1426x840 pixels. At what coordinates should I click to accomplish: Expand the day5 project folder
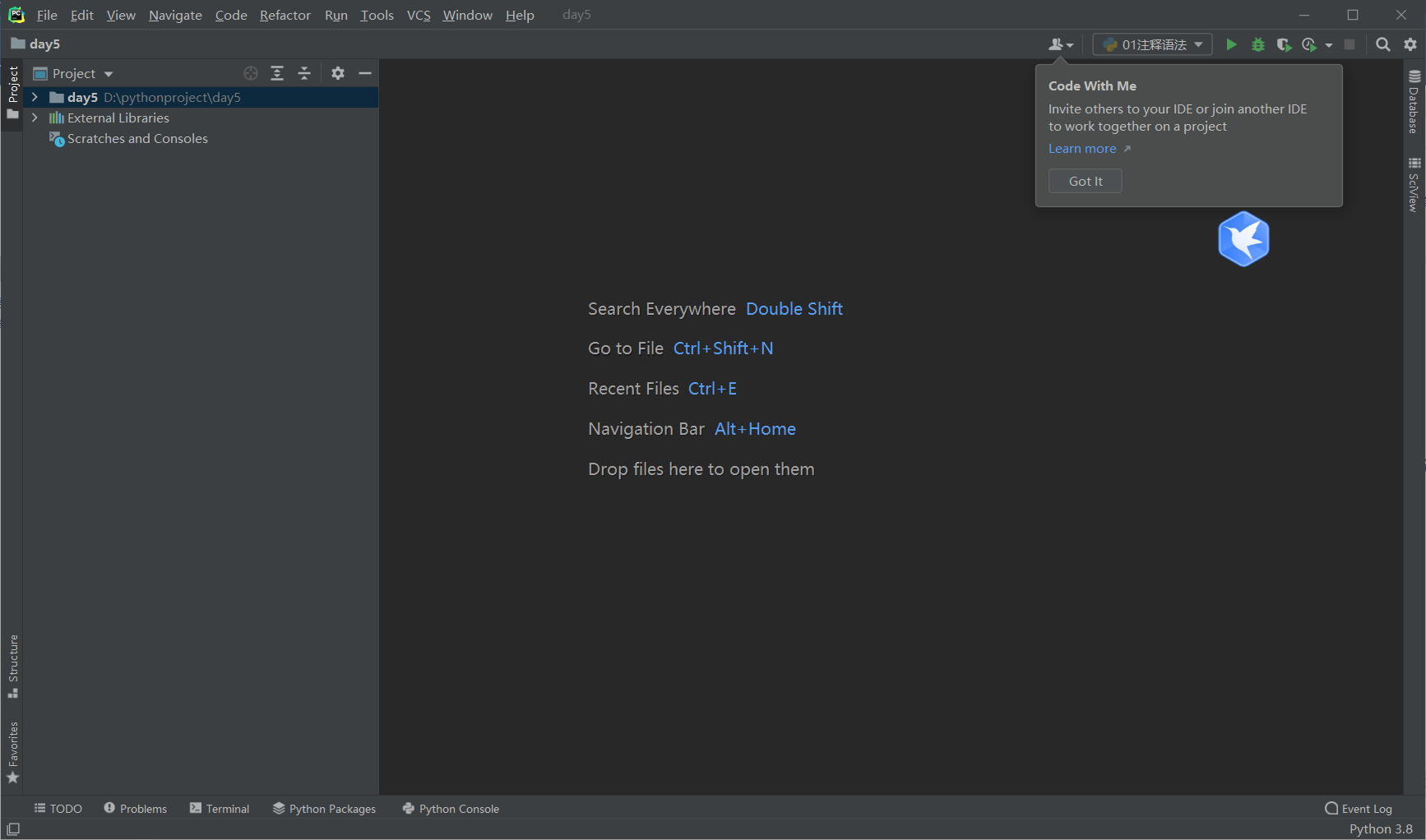coord(35,97)
